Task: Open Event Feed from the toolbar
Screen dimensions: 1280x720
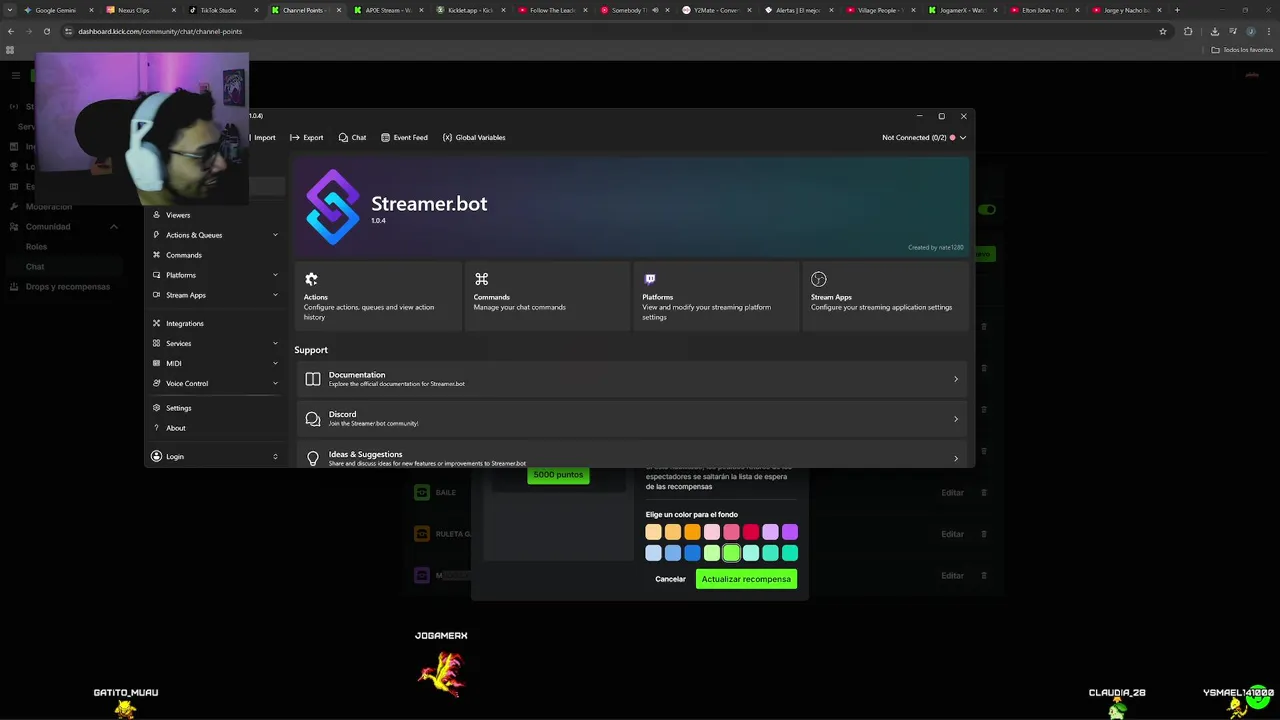Action: tap(404, 137)
